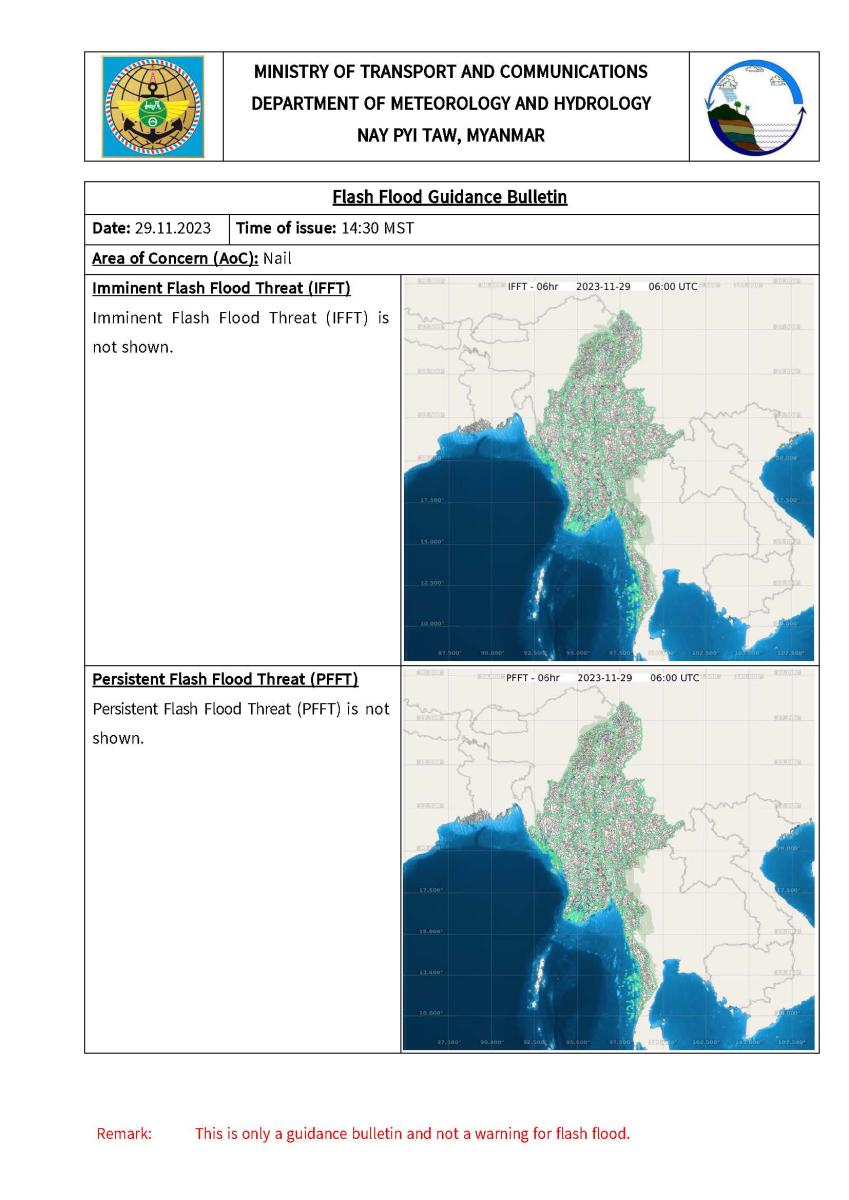Click the remark text about guidance bulletin

click(412, 1134)
